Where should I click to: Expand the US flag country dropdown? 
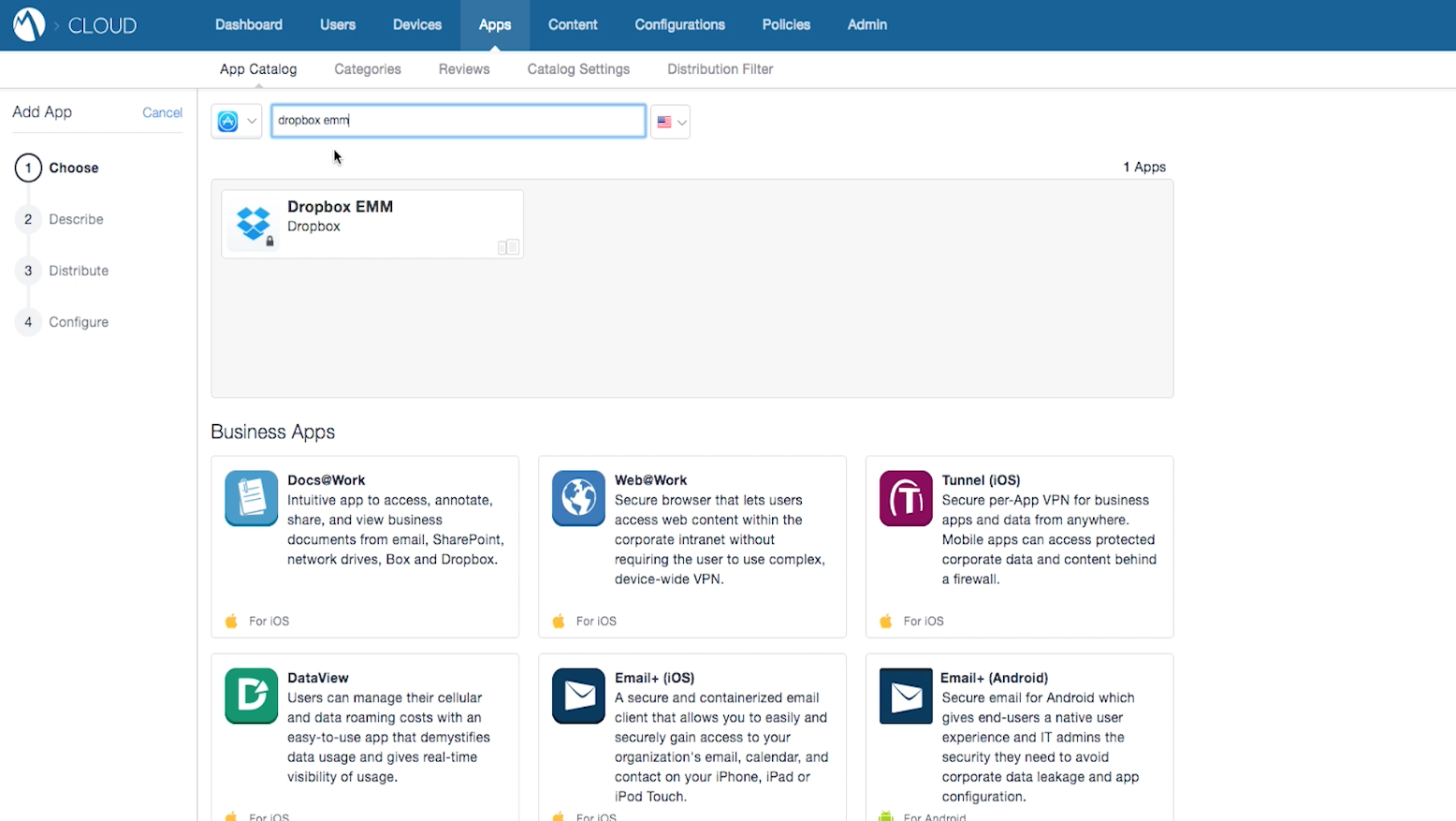(671, 122)
